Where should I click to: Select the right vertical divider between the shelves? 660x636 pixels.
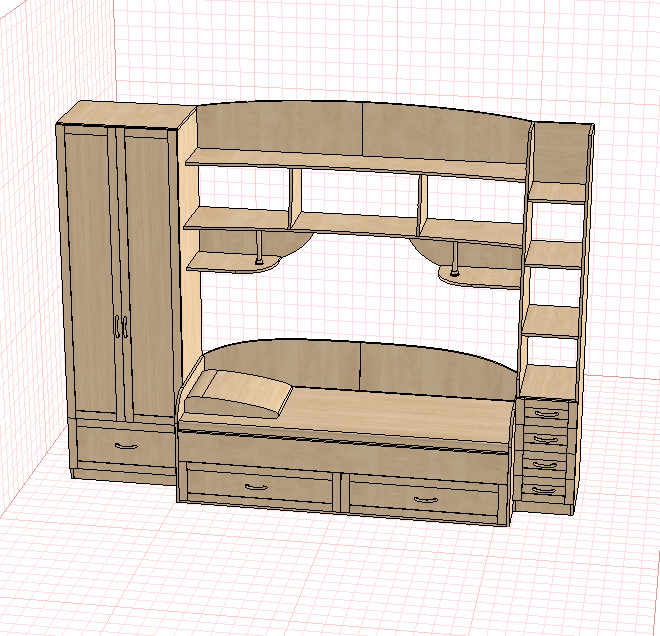[423, 205]
